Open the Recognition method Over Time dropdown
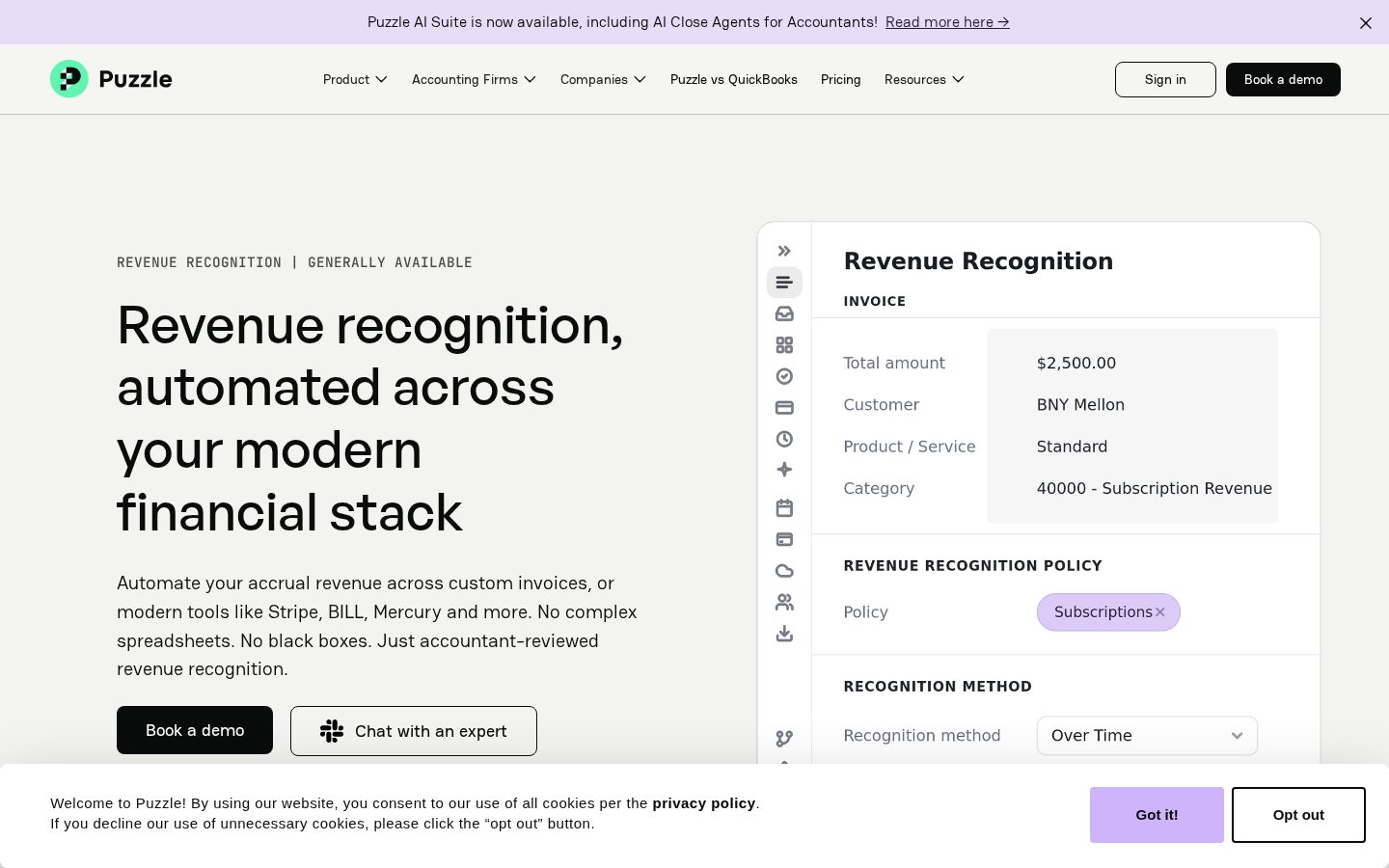The image size is (1389, 868). [x=1147, y=736]
